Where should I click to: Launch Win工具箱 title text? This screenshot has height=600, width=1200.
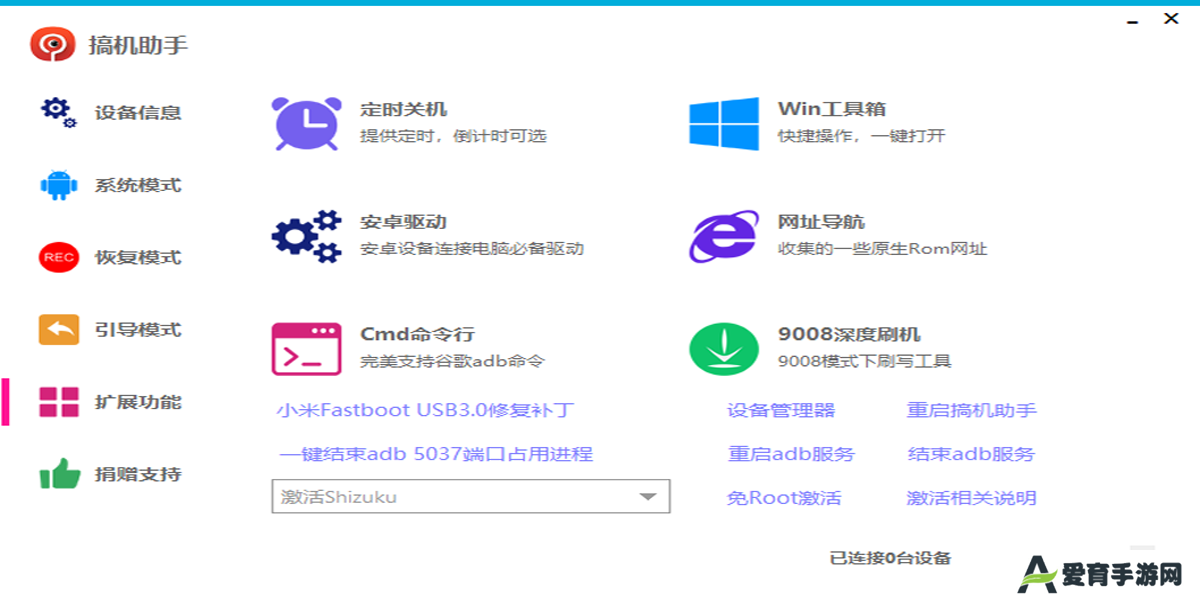(x=832, y=109)
